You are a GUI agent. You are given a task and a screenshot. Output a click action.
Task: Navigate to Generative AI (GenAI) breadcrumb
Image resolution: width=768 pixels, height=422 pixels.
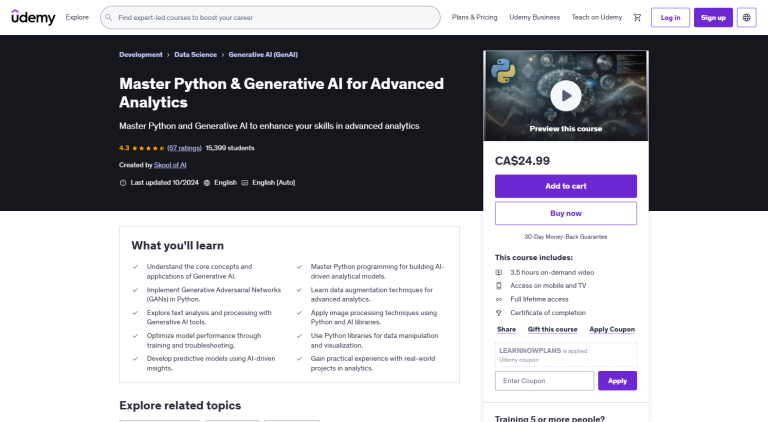click(263, 55)
